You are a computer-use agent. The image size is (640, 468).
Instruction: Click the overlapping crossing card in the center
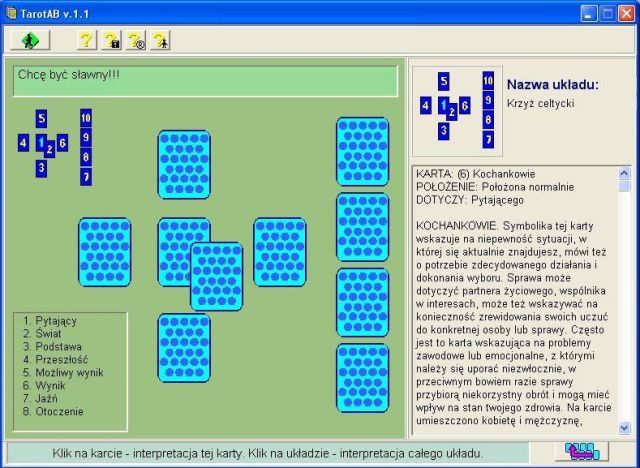pyautogui.click(x=217, y=276)
